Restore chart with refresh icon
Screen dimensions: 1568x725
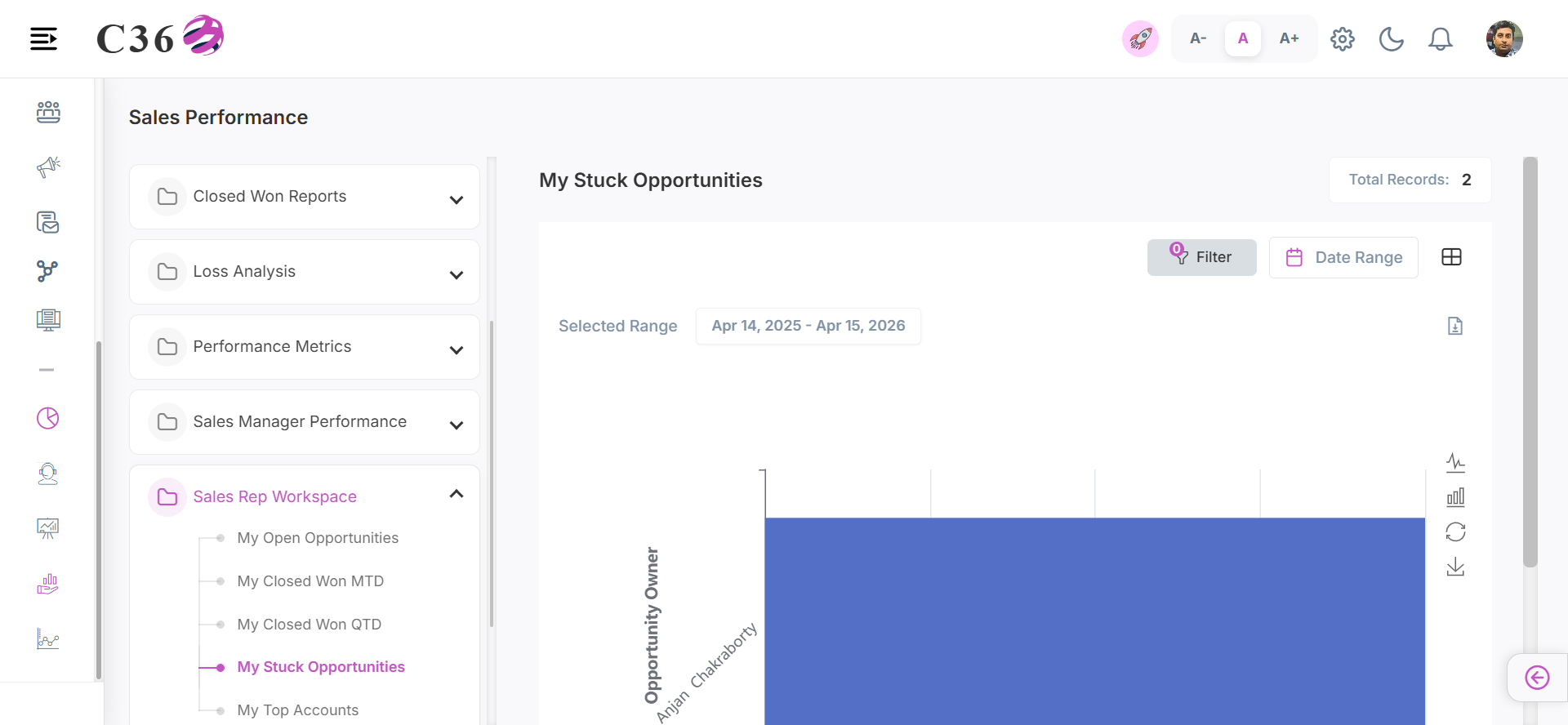pyautogui.click(x=1455, y=532)
